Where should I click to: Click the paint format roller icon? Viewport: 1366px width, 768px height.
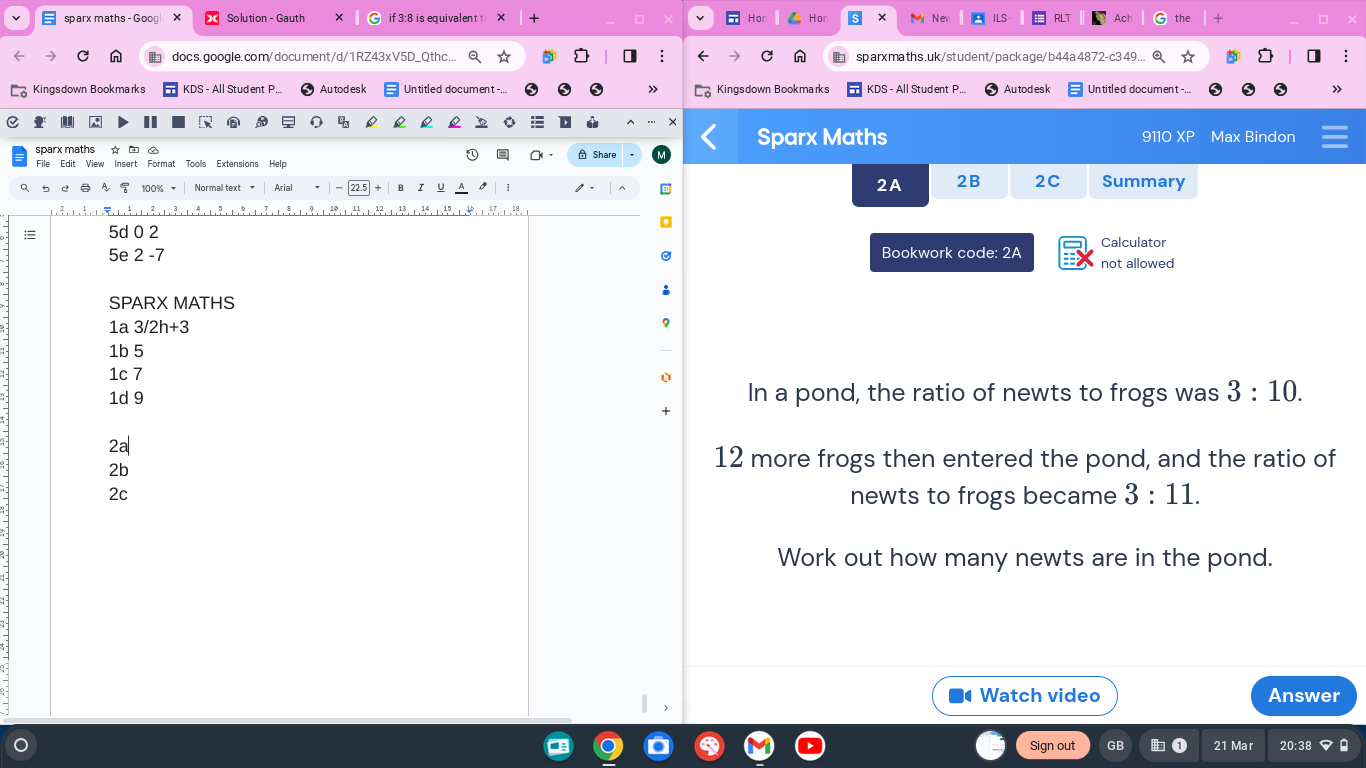point(125,188)
